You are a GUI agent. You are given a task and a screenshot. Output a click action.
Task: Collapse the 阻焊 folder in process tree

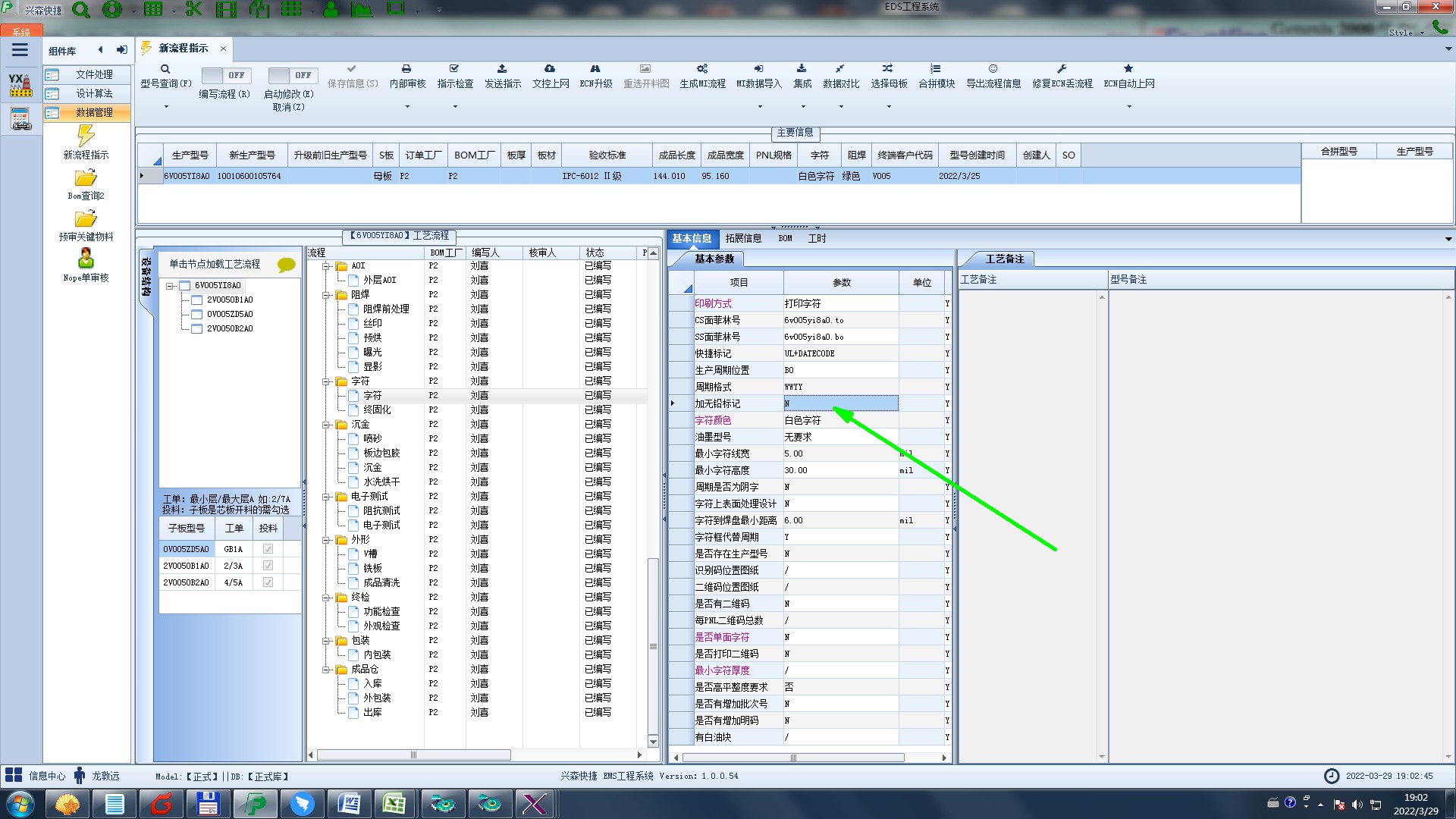(x=325, y=295)
